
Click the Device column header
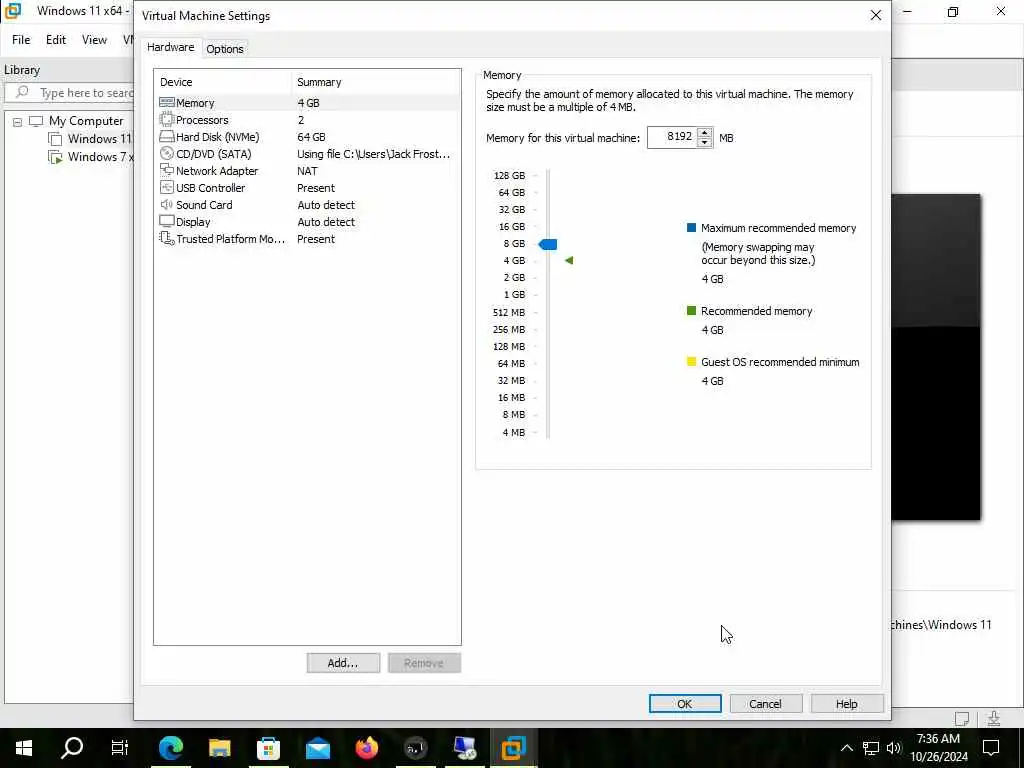222,82
